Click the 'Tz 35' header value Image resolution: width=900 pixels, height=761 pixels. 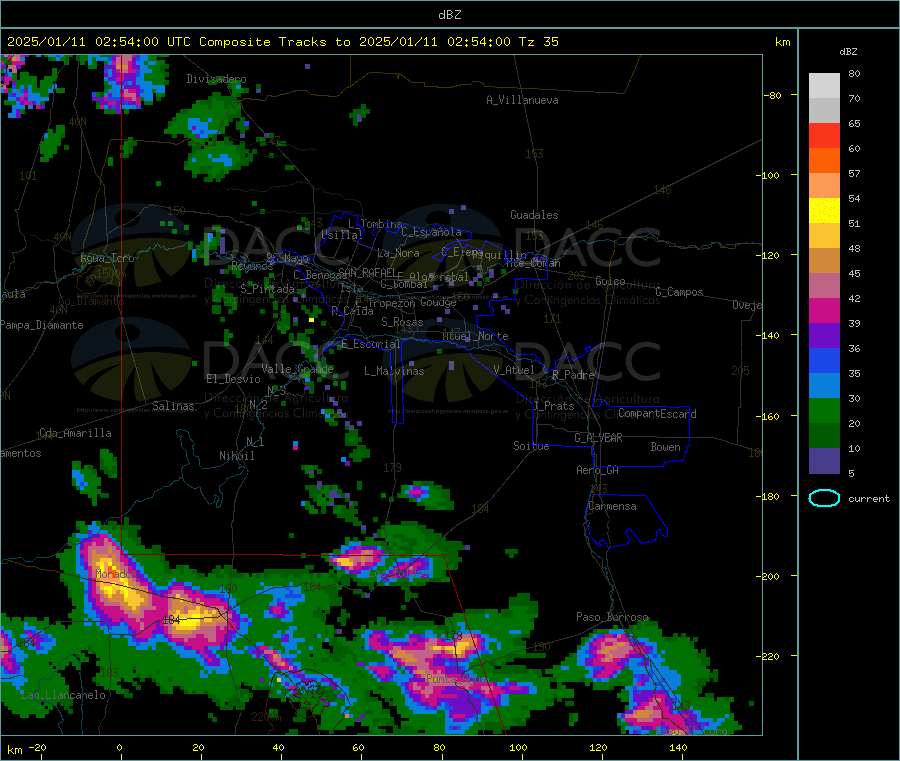(x=538, y=42)
